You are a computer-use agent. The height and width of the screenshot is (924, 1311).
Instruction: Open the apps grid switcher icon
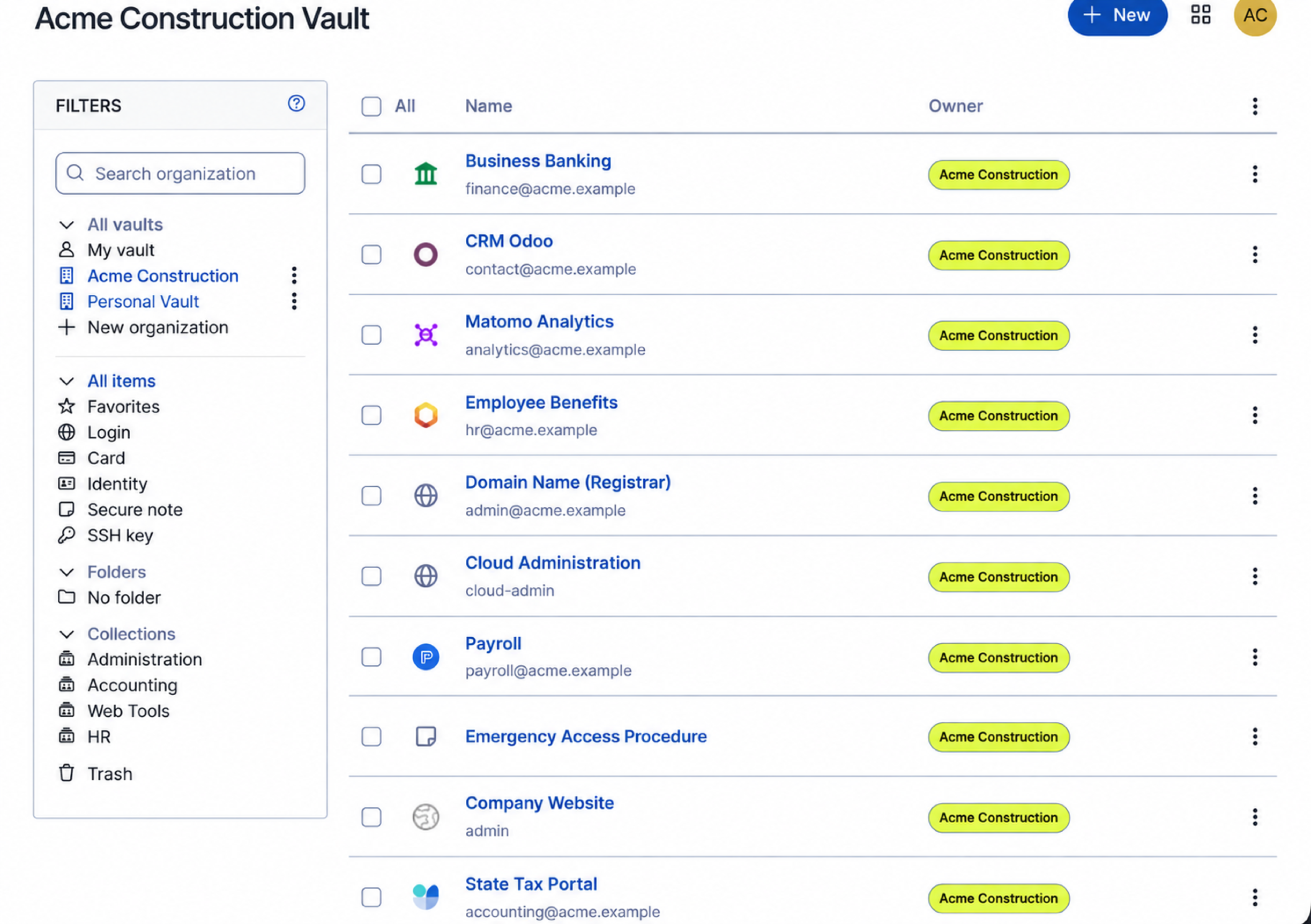click(1200, 15)
